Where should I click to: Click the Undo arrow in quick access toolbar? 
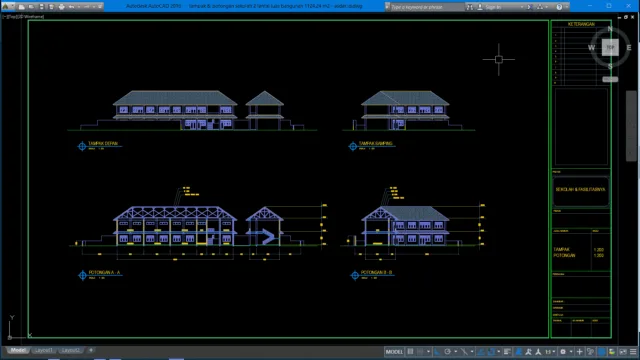[x=71, y=7]
